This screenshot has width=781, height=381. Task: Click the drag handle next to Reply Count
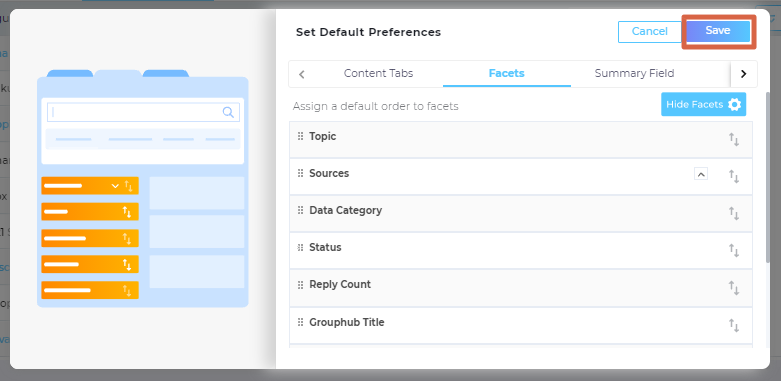(x=300, y=284)
